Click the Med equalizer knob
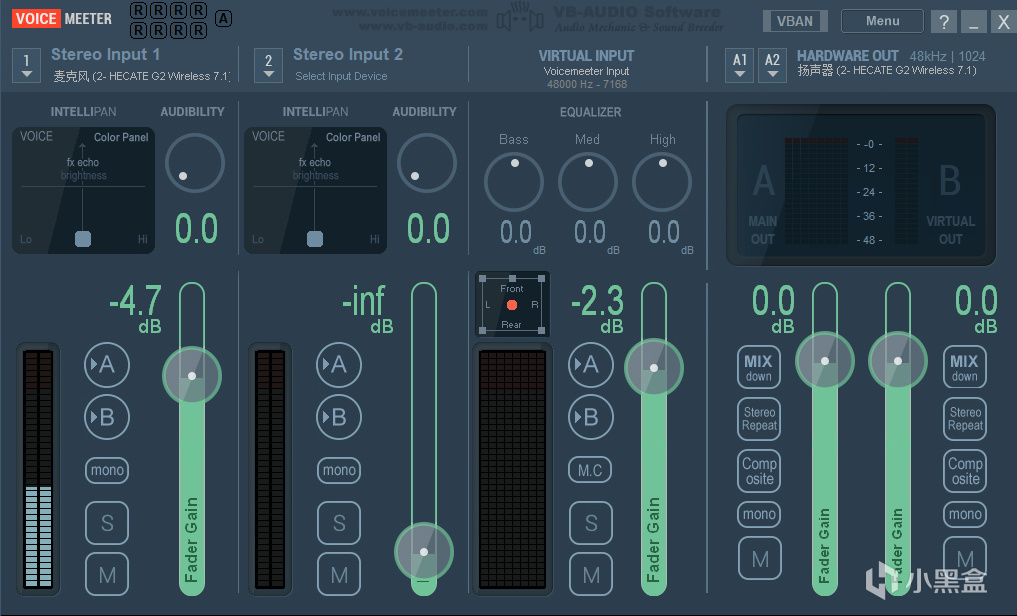1017x616 pixels. 588,182
